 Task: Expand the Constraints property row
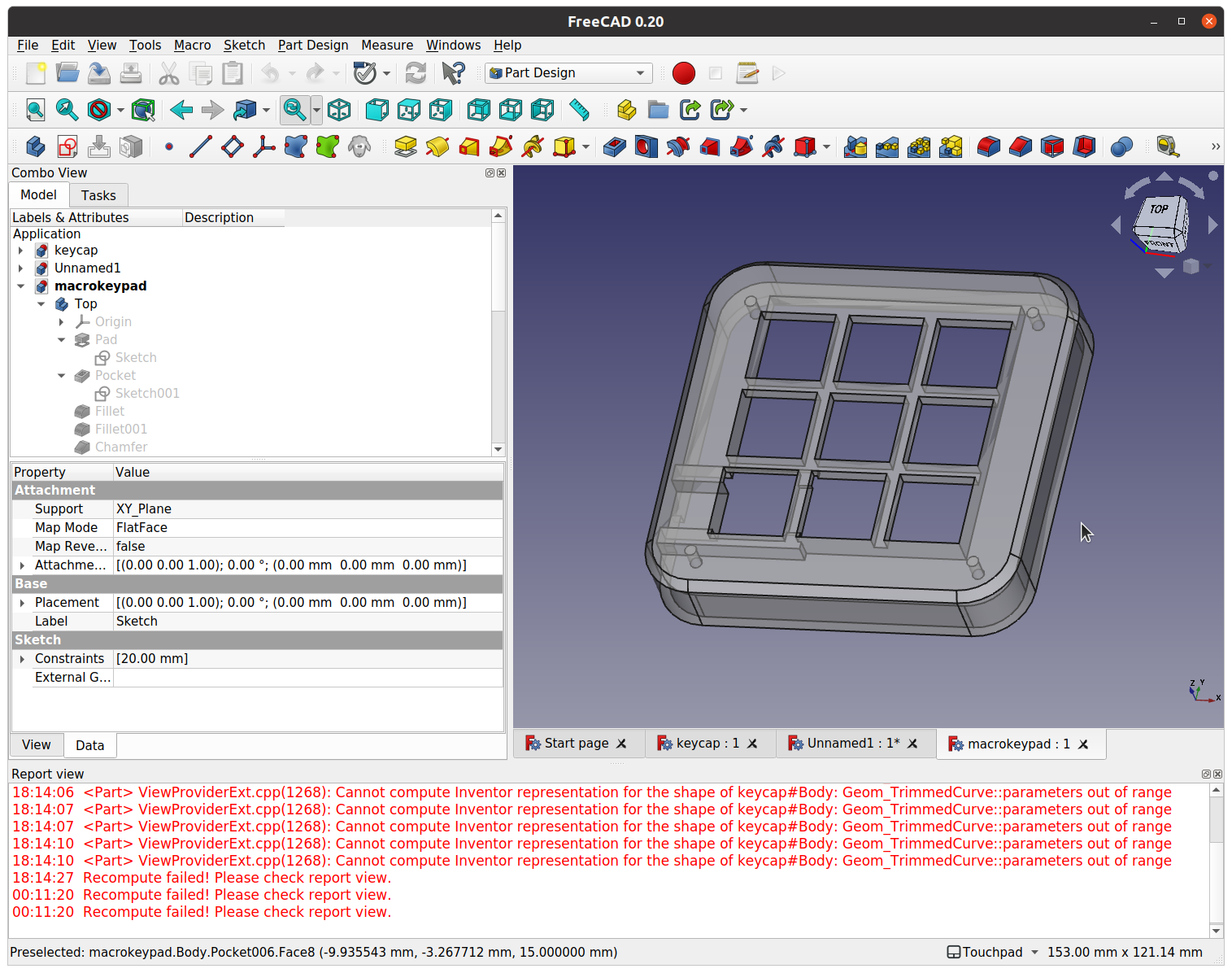[x=22, y=659]
